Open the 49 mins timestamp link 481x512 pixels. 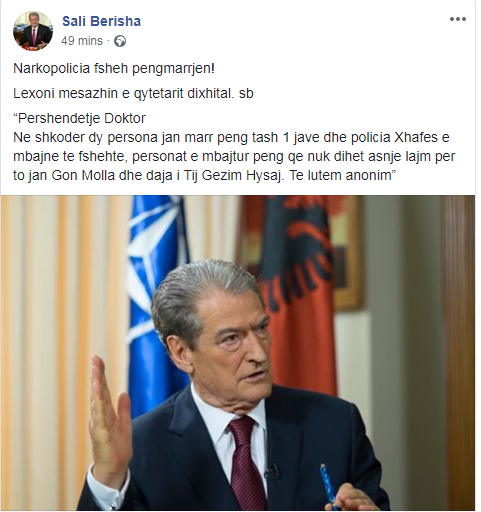pos(82,41)
